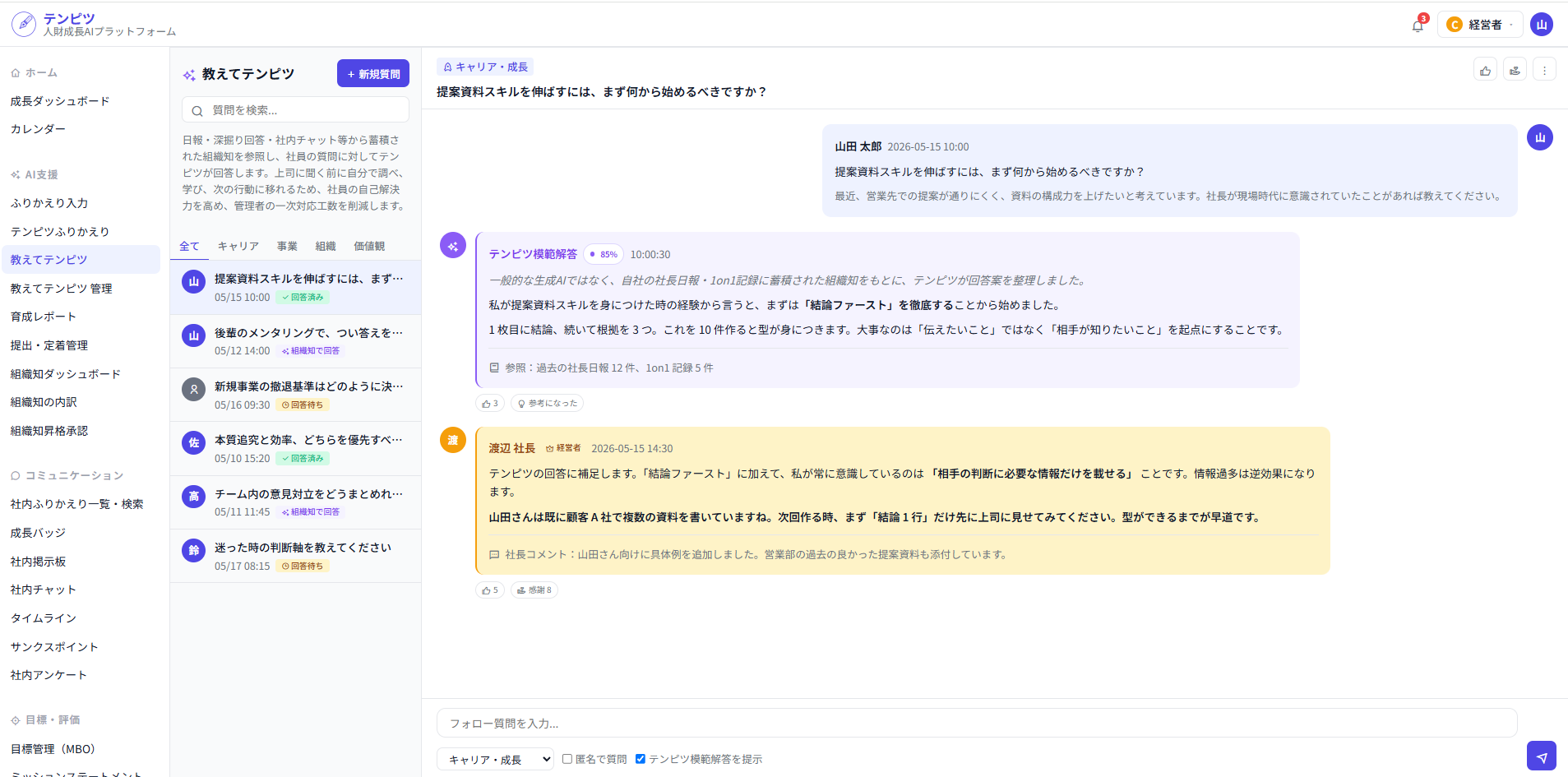Open 教えてテンピツ in sidebar
Viewport: 1568px width, 777px height.
pyautogui.click(x=81, y=260)
